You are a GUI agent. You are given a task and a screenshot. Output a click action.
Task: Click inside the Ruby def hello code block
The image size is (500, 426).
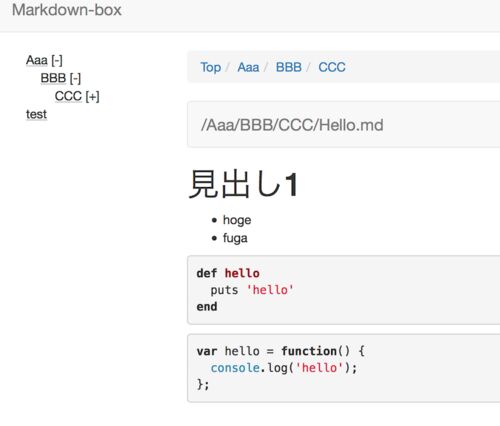tap(344, 290)
